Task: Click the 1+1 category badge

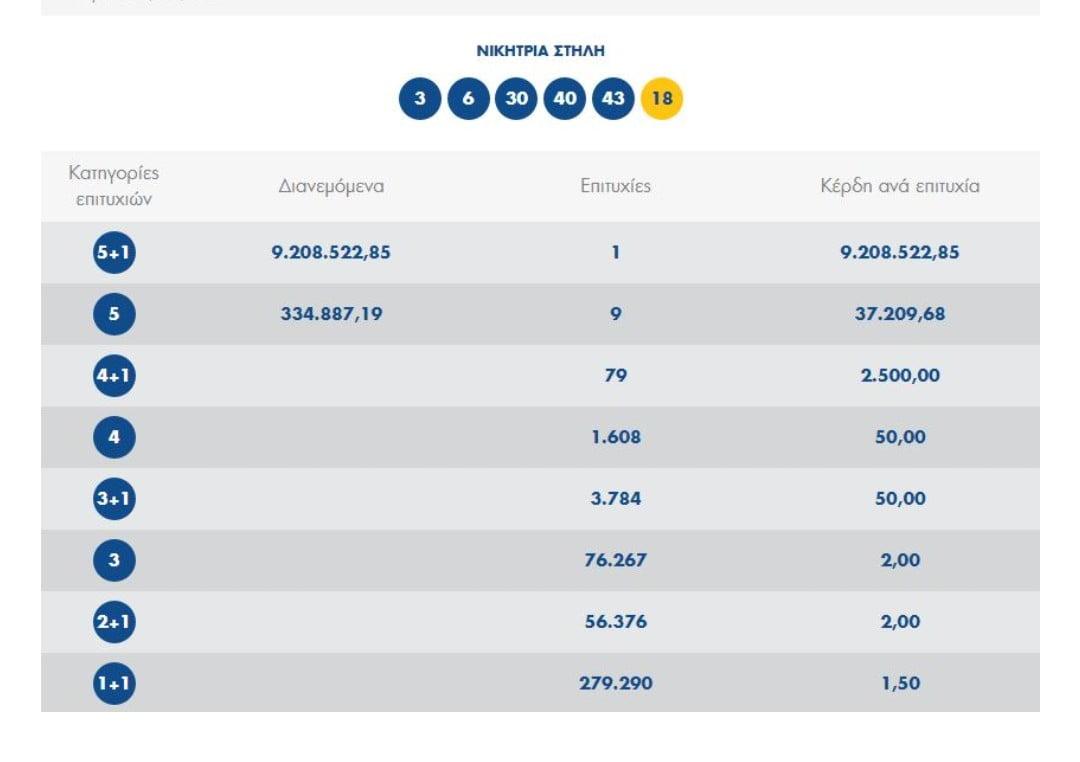Action: 114,684
